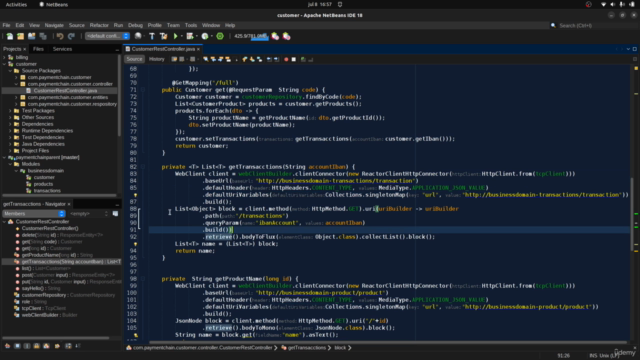
Task: Click the Shift Line Right editor icon
Action: pyautogui.click(x=276, y=60)
